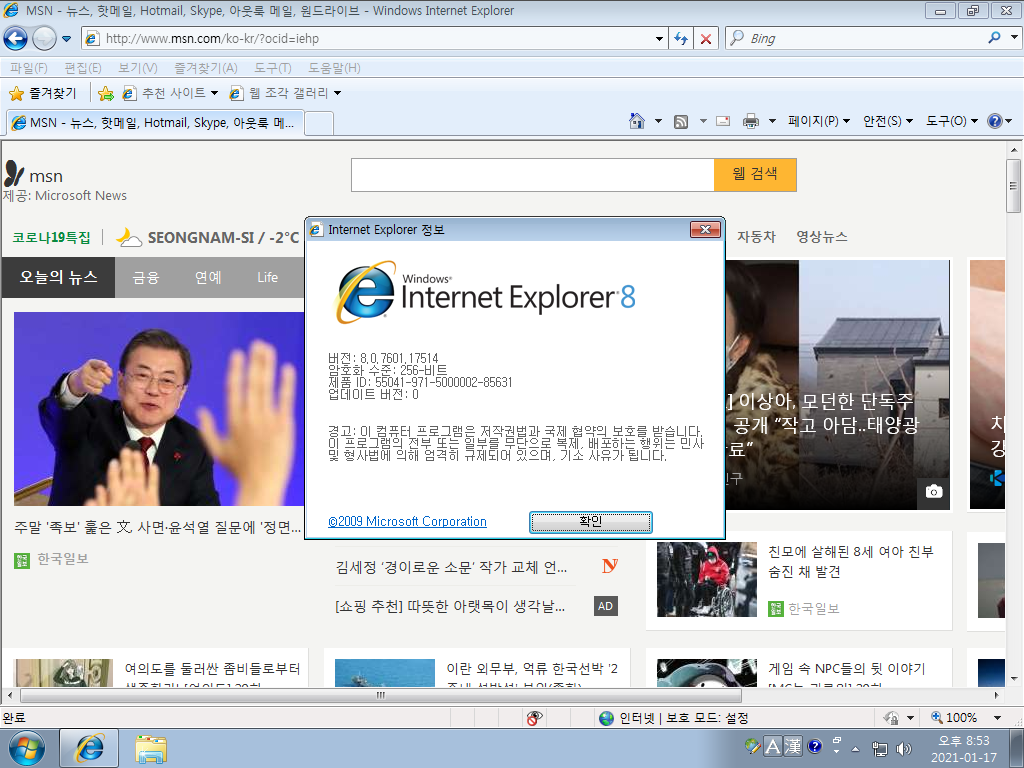Open the 즐겨찾기(A) menu
The height and width of the screenshot is (768, 1024).
click(206, 68)
